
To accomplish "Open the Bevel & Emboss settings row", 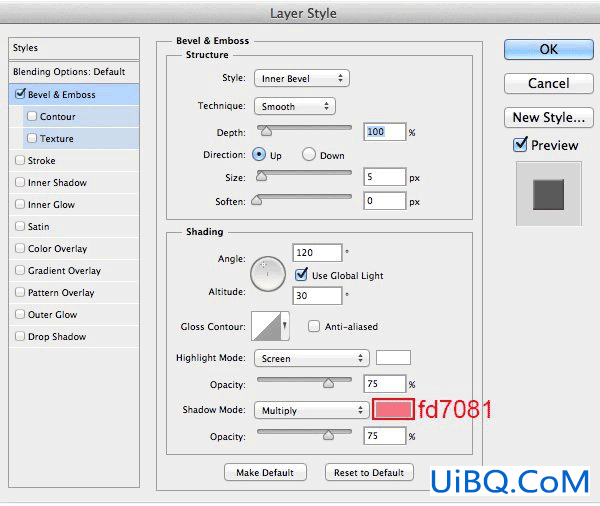I will click(x=74, y=95).
